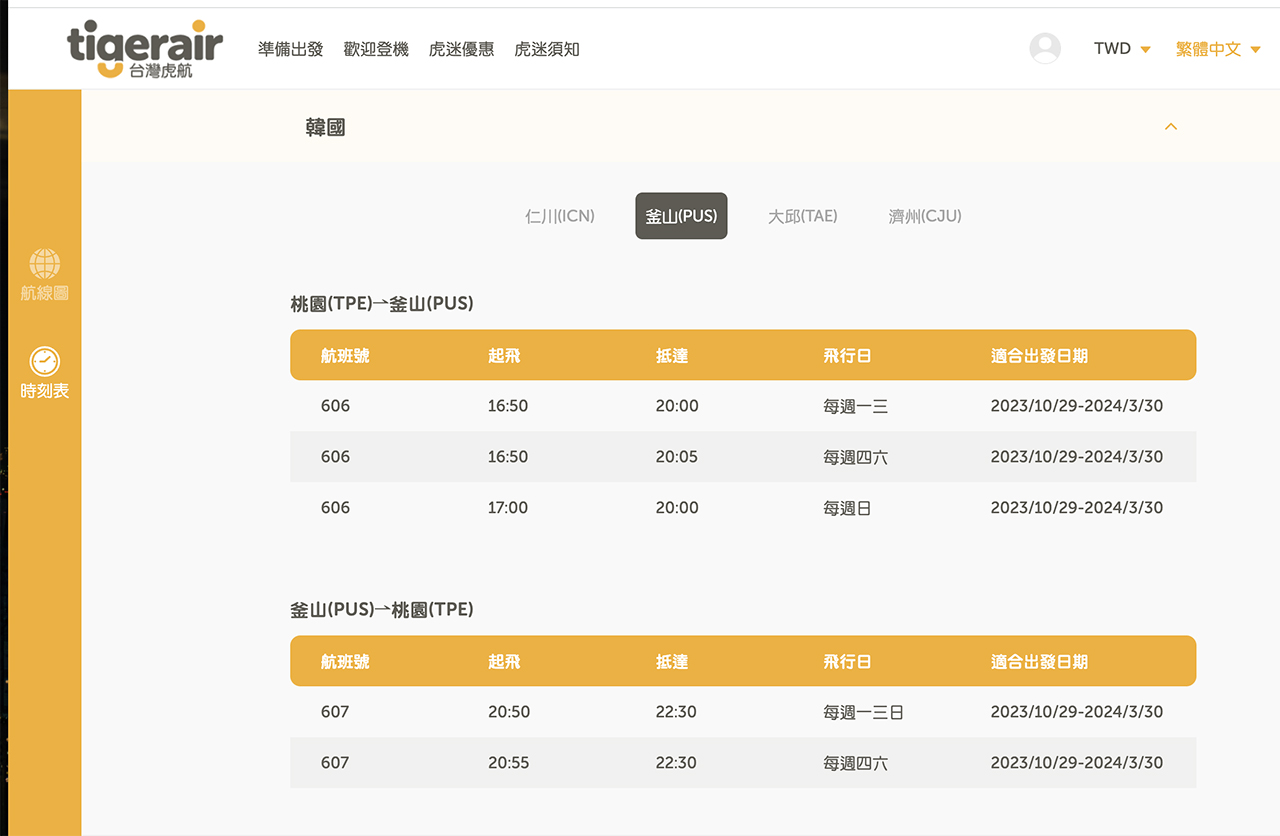
Task: Switch to the 仁川(ICN) tab
Action: tap(560, 216)
